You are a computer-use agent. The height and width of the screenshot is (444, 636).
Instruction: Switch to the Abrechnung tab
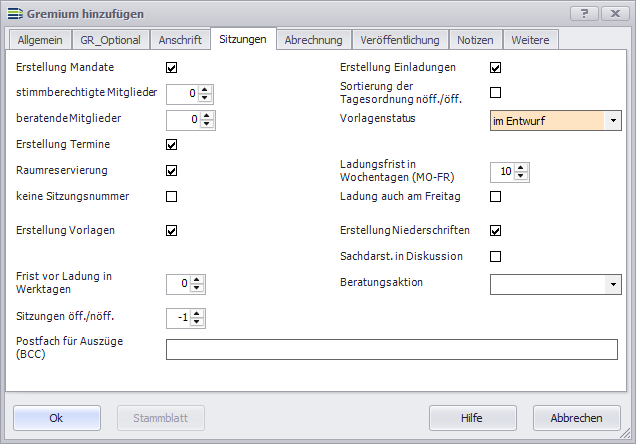(313, 40)
